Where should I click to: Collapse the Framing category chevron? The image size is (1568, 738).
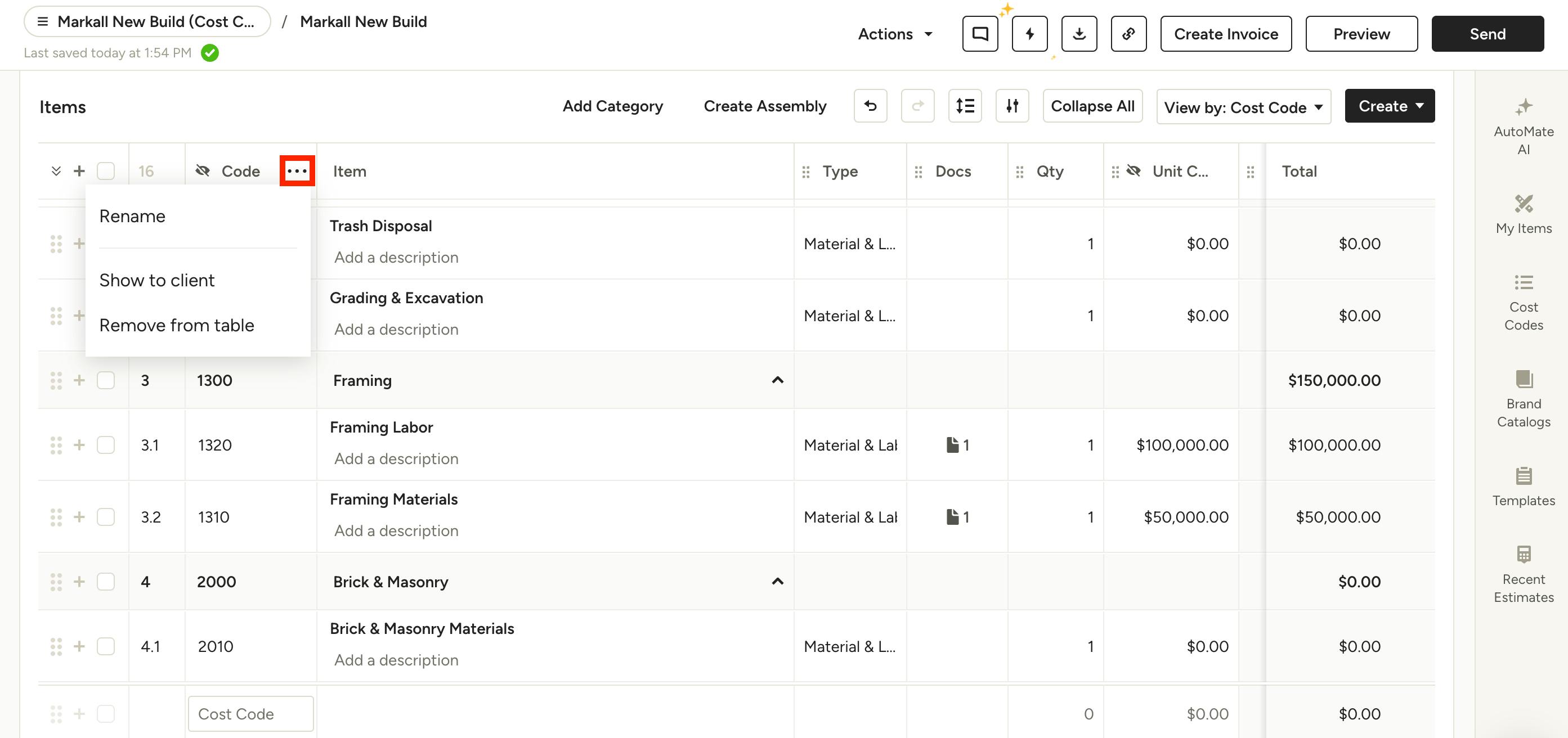pyautogui.click(x=777, y=380)
